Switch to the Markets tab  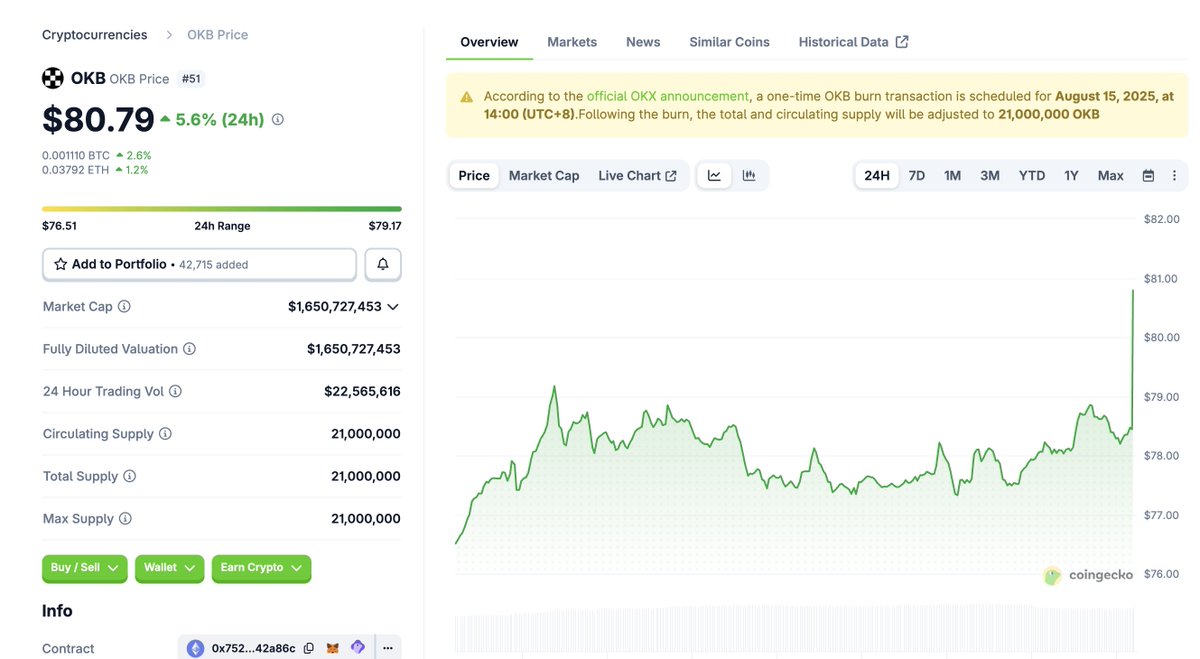pyautogui.click(x=572, y=42)
